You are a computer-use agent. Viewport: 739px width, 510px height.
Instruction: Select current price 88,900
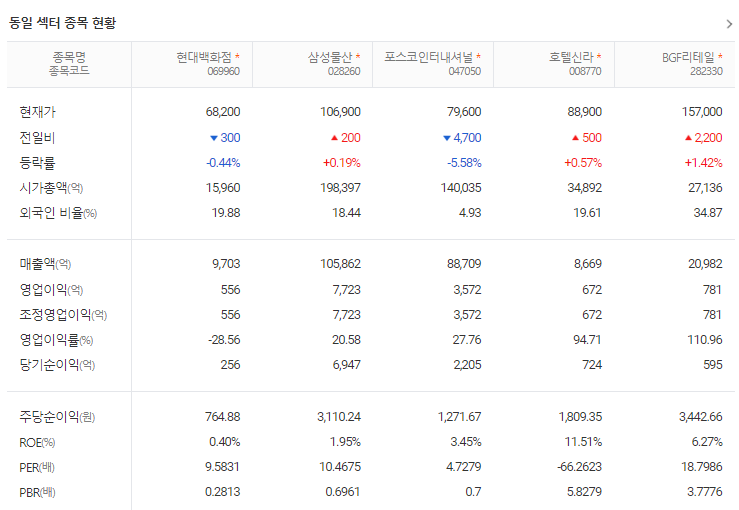[585, 112]
